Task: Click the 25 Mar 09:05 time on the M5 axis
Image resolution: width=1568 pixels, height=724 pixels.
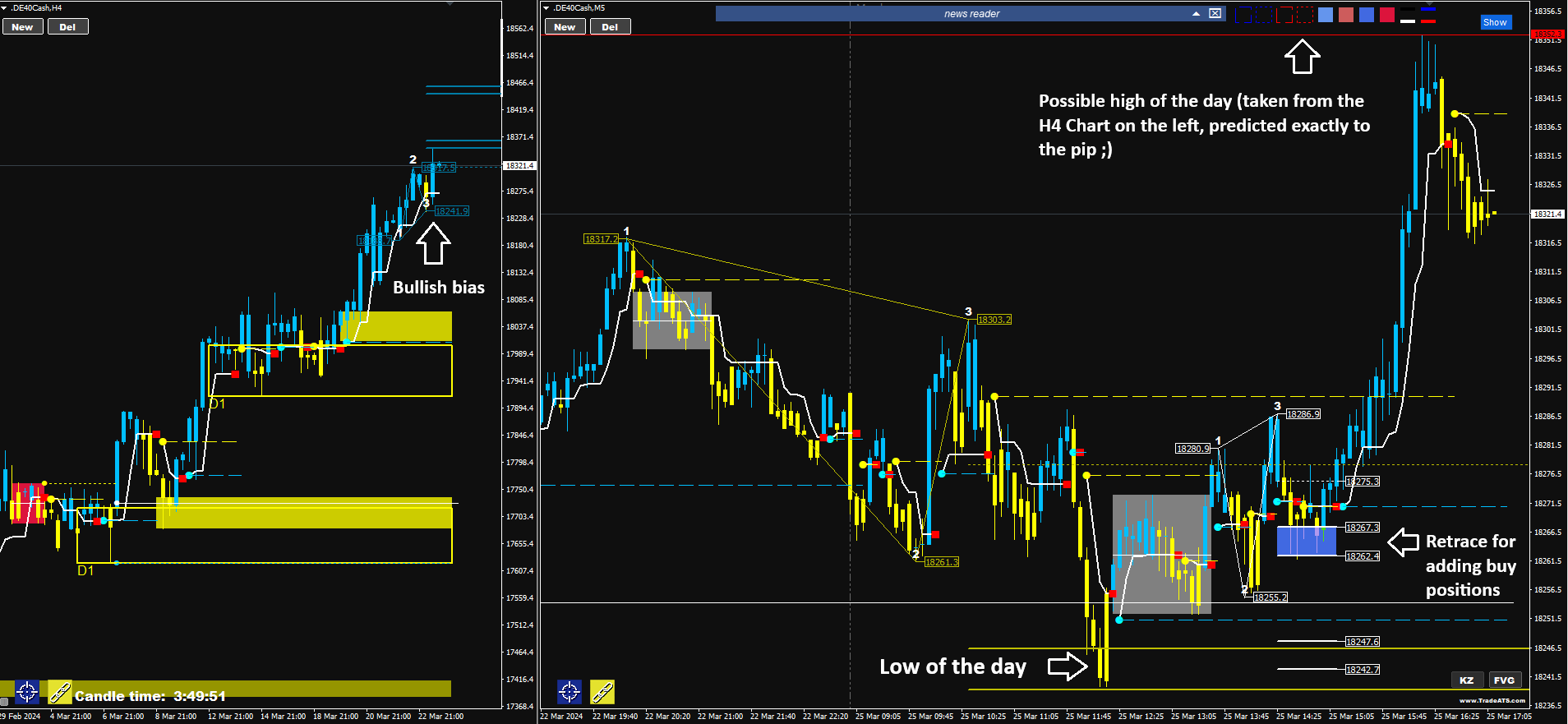Action: pyautogui.click(x=878, y=716)
